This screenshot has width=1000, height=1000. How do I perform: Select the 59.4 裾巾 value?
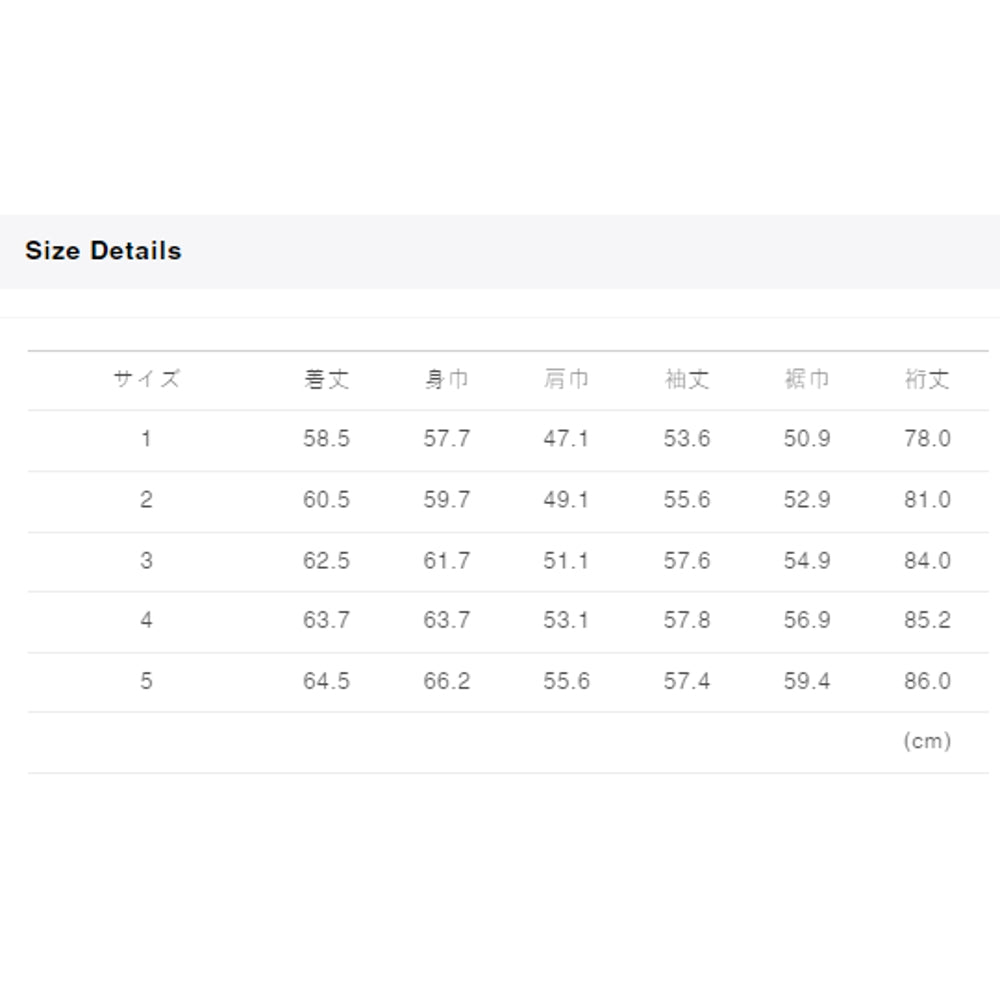click(x=806, y=682)
